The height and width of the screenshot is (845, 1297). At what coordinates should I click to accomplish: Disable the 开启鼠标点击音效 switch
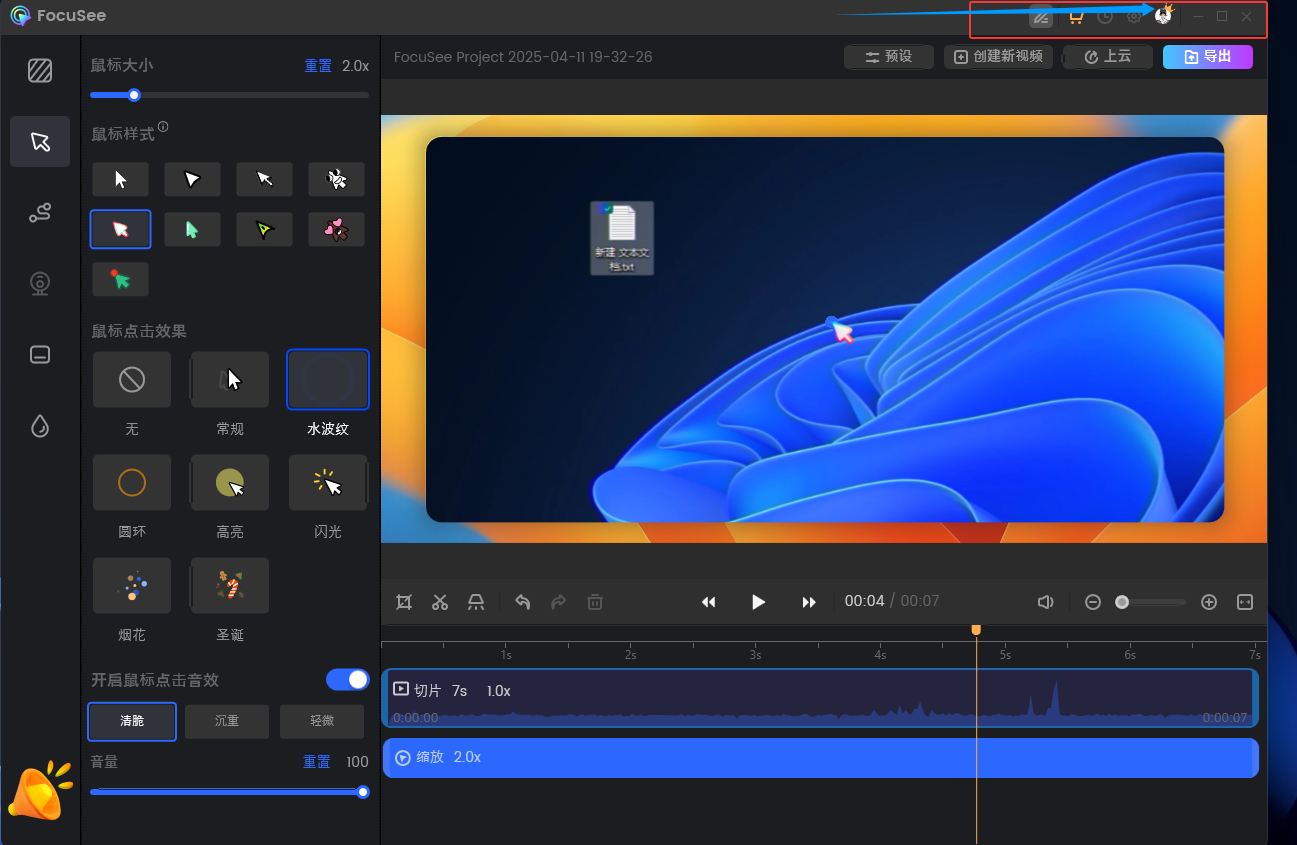(347, 679)
